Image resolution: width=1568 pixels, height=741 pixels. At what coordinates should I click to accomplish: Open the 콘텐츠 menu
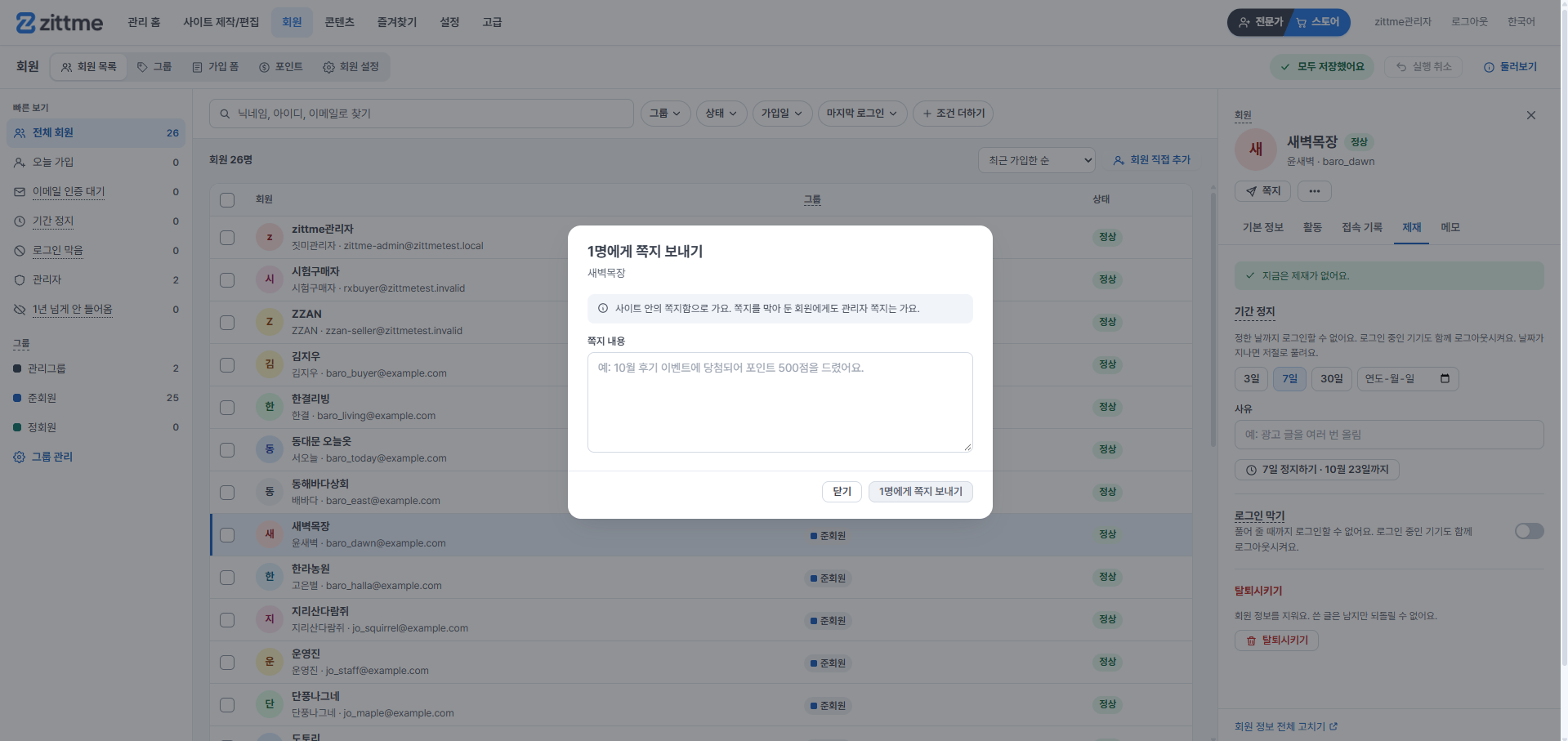click(x=339, y=22)
